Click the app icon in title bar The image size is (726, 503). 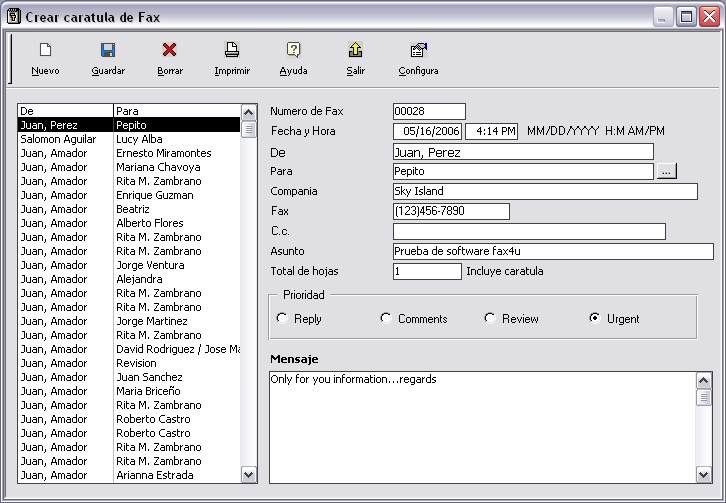pyautogui.click(x=14, y=17)
